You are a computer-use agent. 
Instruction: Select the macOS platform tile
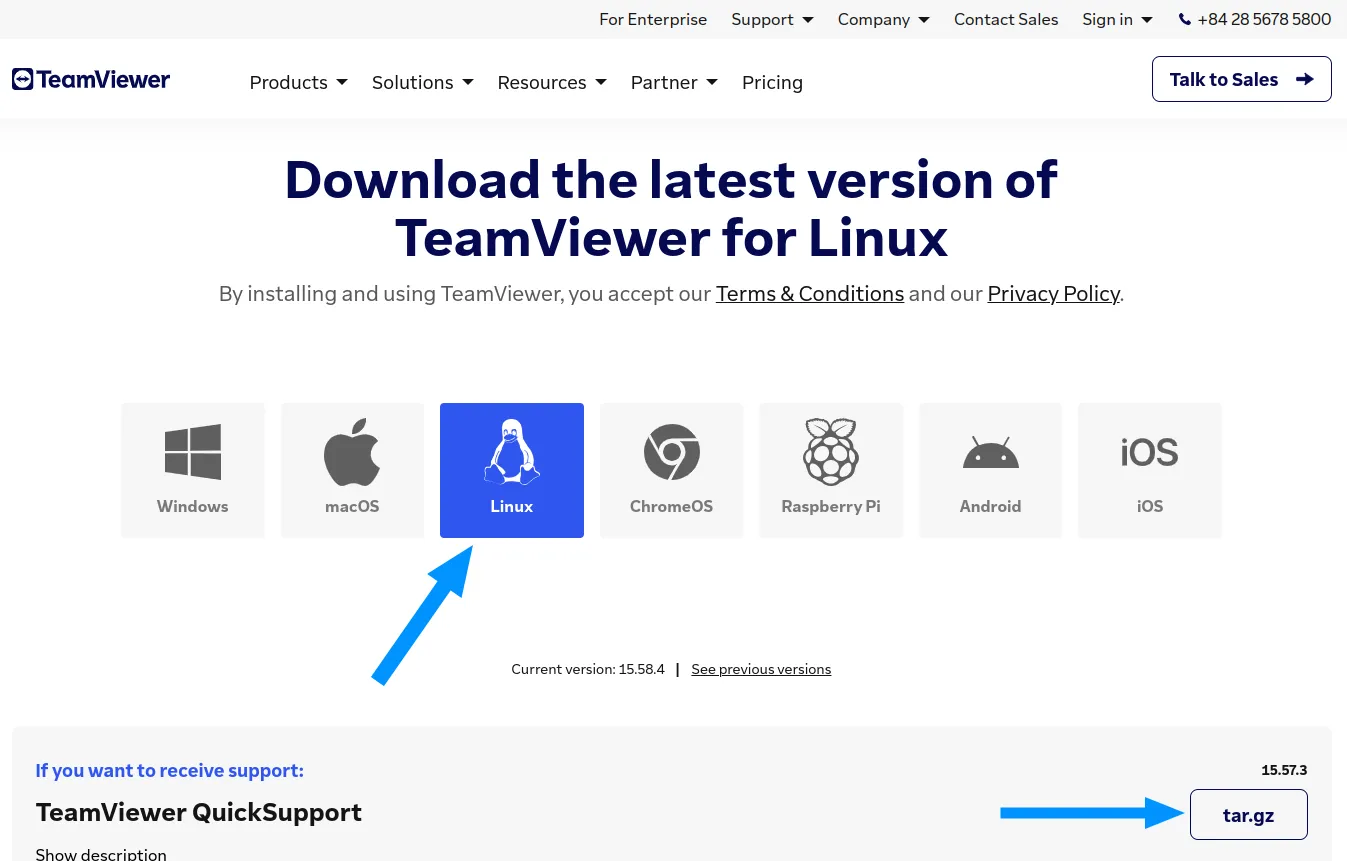tap(352, 470)
